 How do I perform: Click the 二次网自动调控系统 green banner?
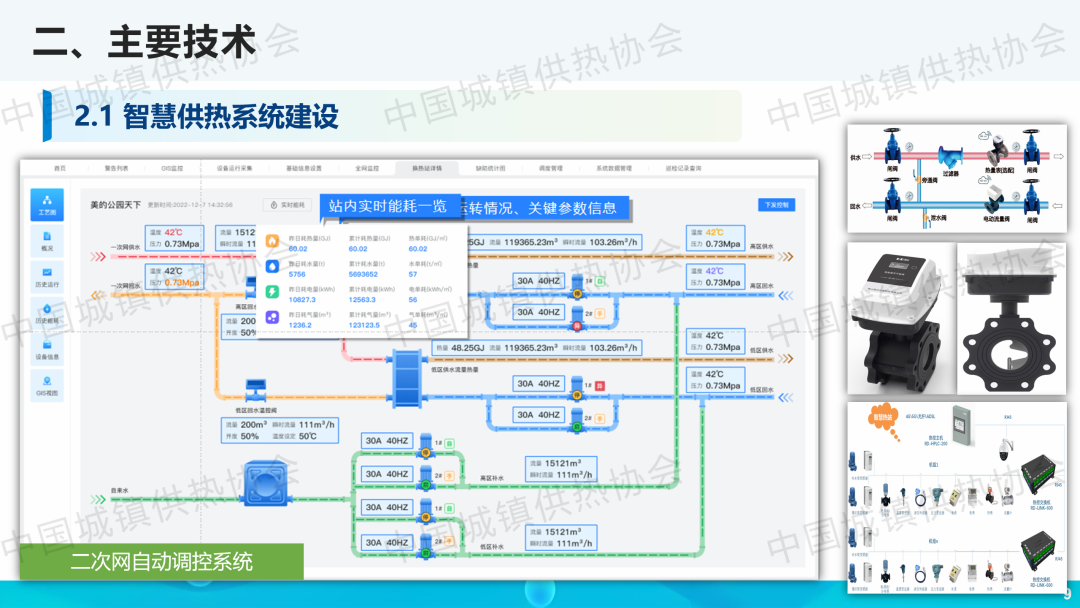point(162,562)
